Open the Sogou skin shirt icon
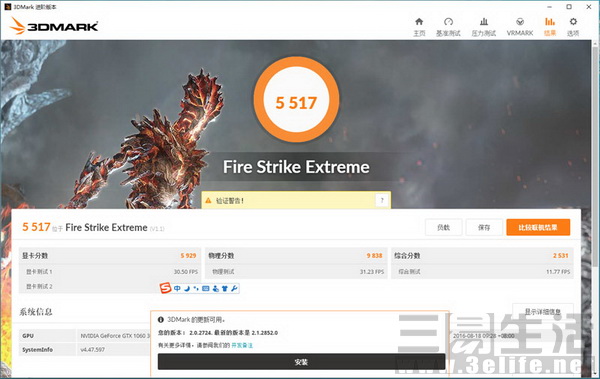This screenshot has width=600, height=379. click(x=225, y=288)
